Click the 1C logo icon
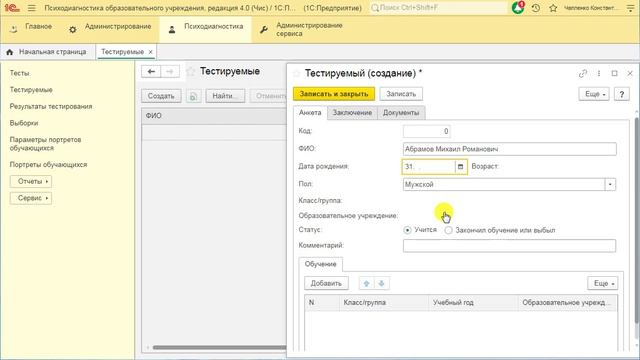 tap(12, 7)
